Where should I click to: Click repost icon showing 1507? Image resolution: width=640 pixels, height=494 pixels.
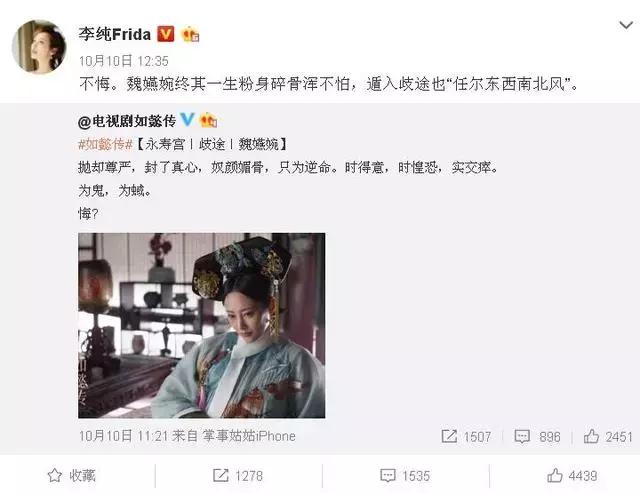466,436
